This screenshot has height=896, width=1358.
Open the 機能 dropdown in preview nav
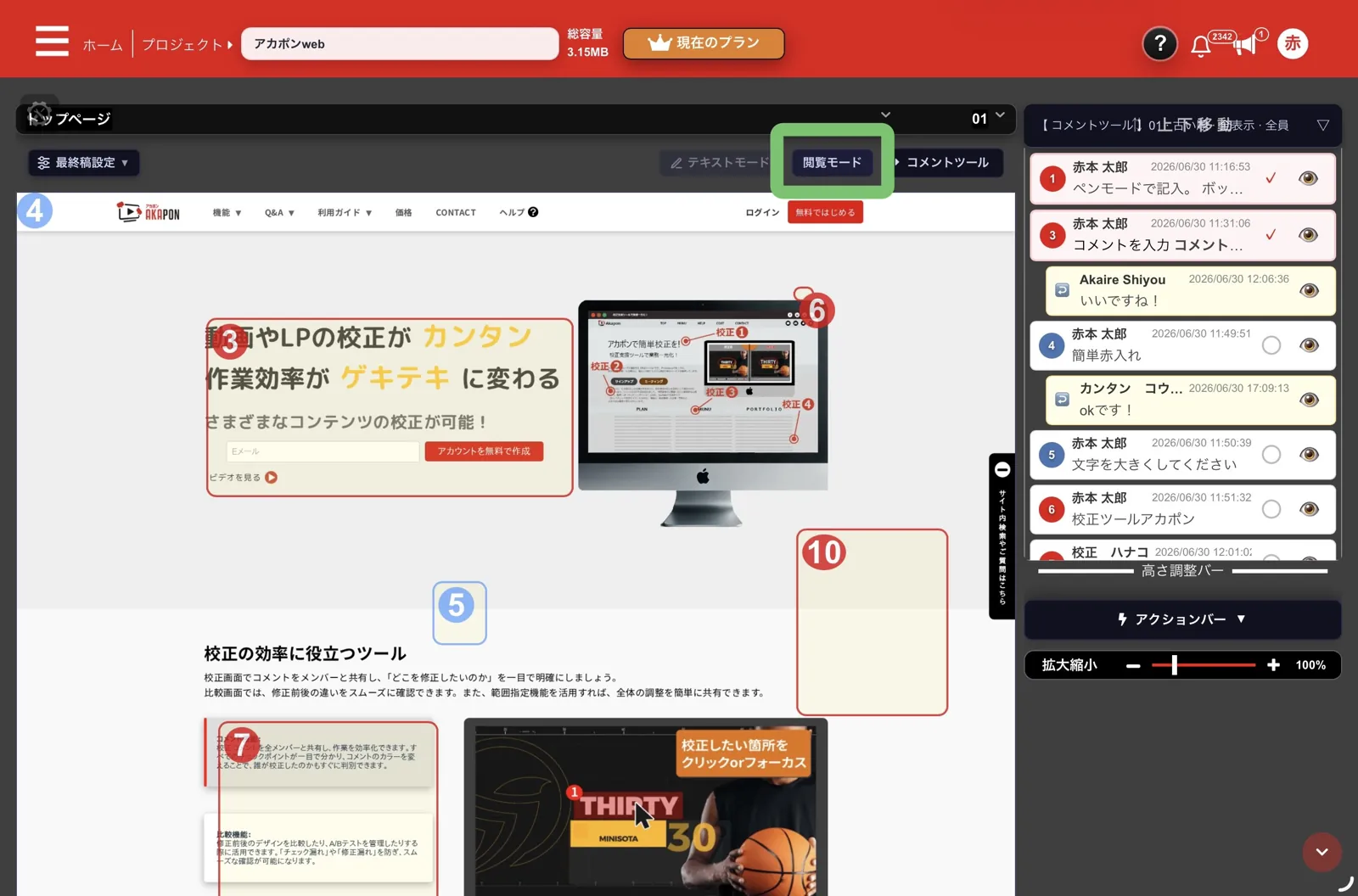click(227, 213)
